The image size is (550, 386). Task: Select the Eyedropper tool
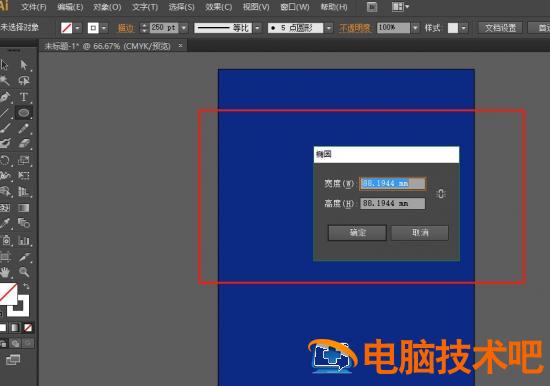point(4,223)
